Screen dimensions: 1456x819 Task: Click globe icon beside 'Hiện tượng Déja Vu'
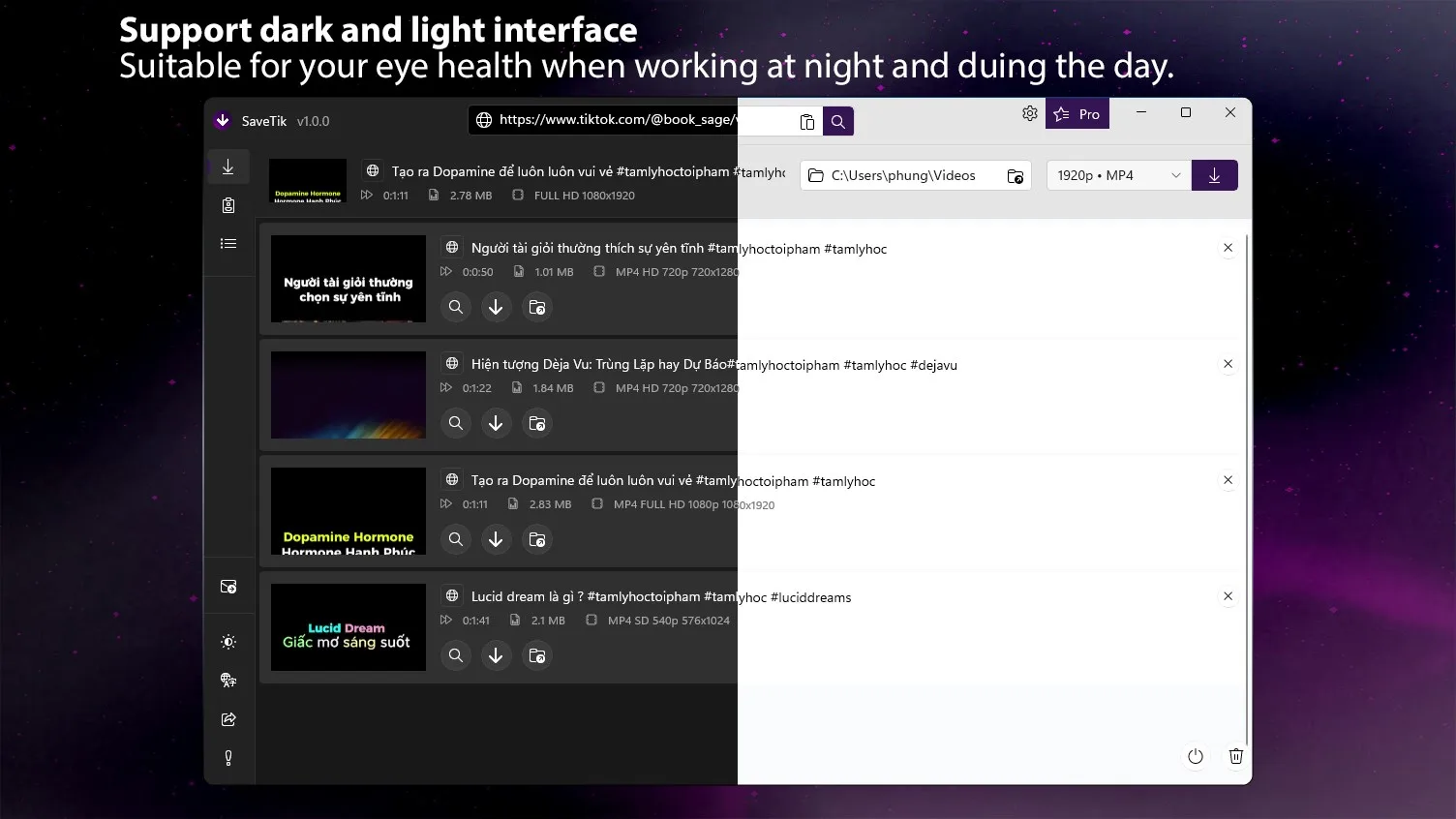tap(452, 364)
